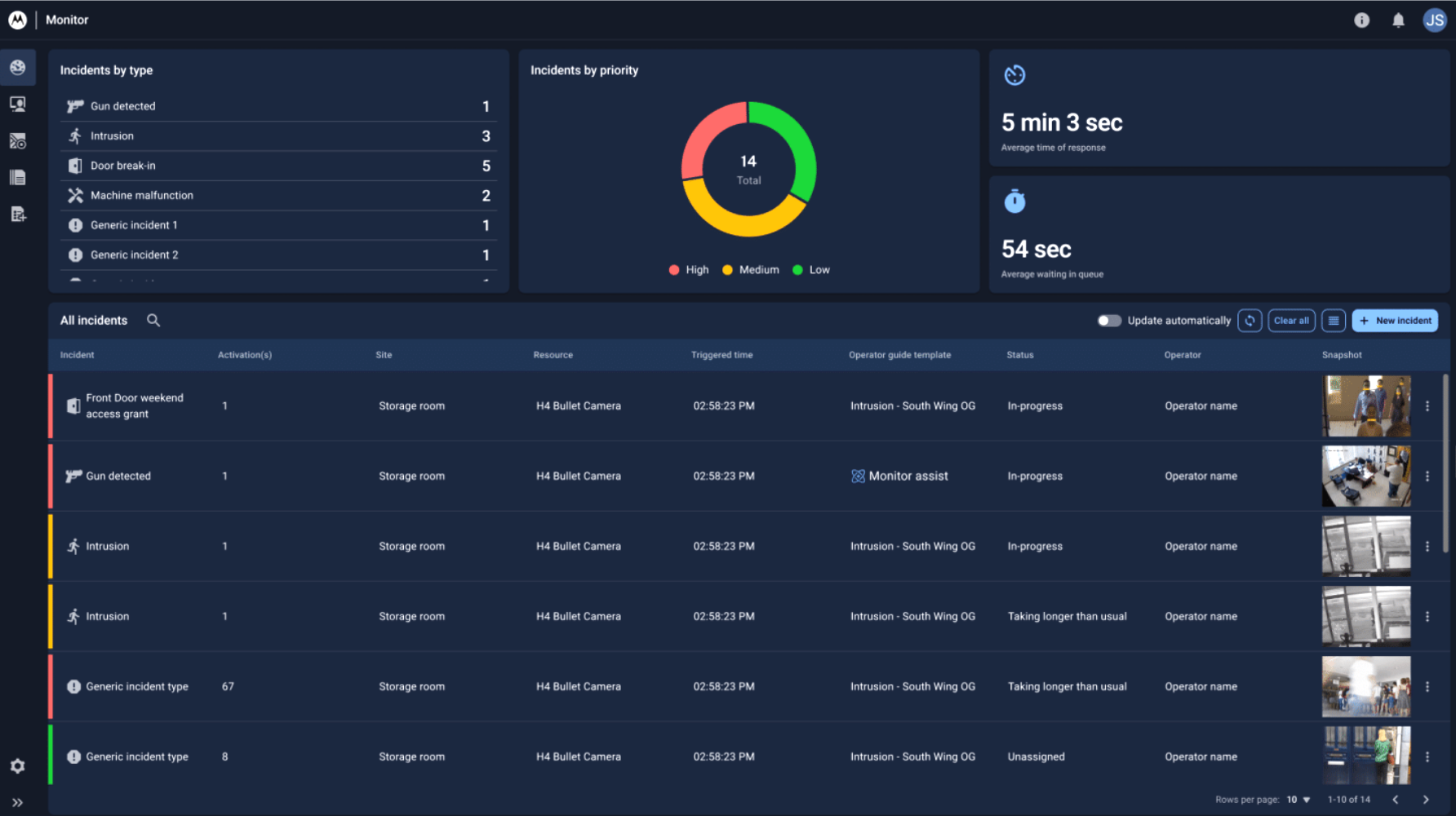
Task: Select the High priority legend swatch
Action: tap(674, 269)
